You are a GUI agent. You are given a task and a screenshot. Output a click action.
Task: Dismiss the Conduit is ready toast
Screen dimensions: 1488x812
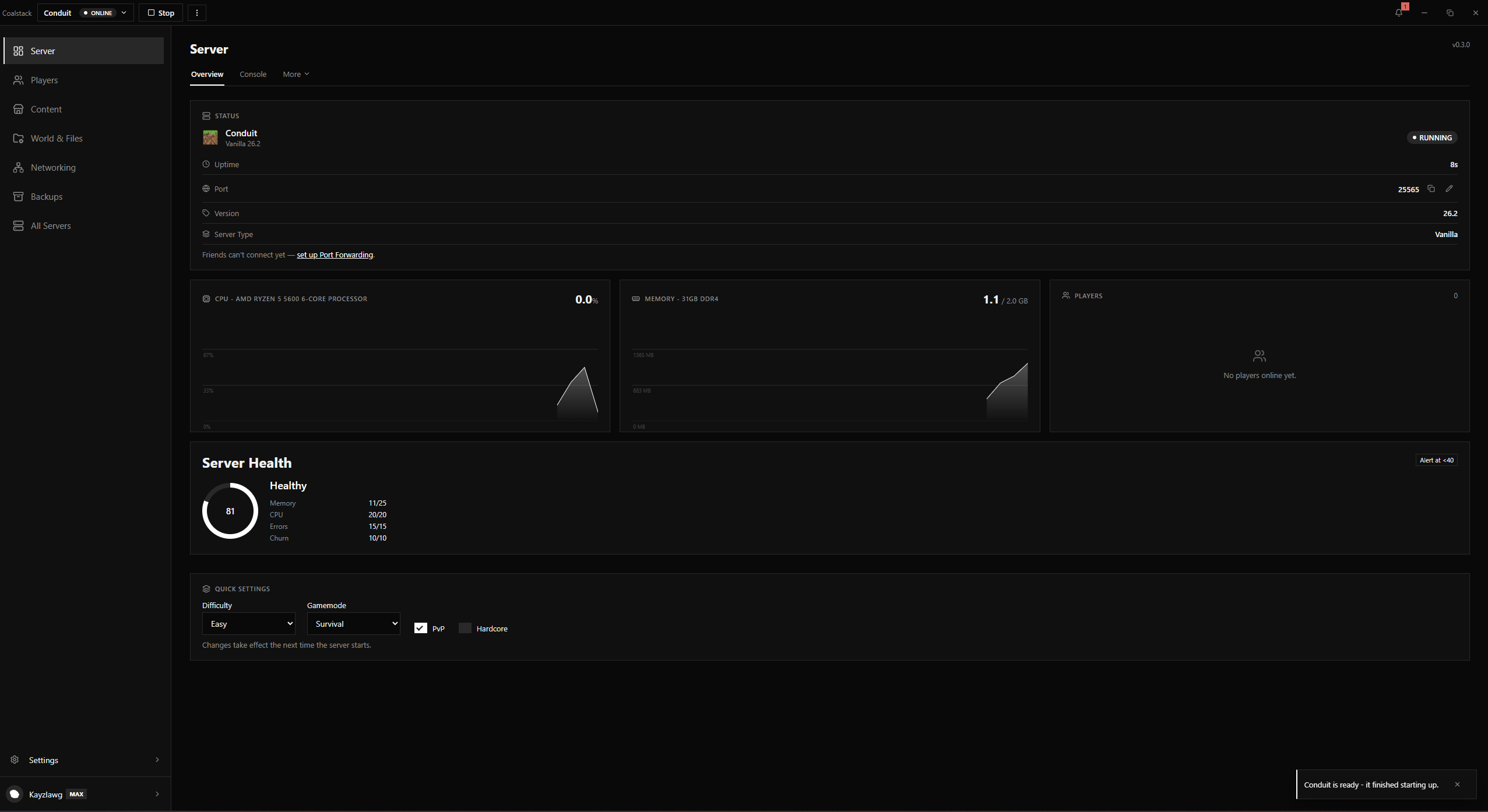click(x=1457, y=785)
